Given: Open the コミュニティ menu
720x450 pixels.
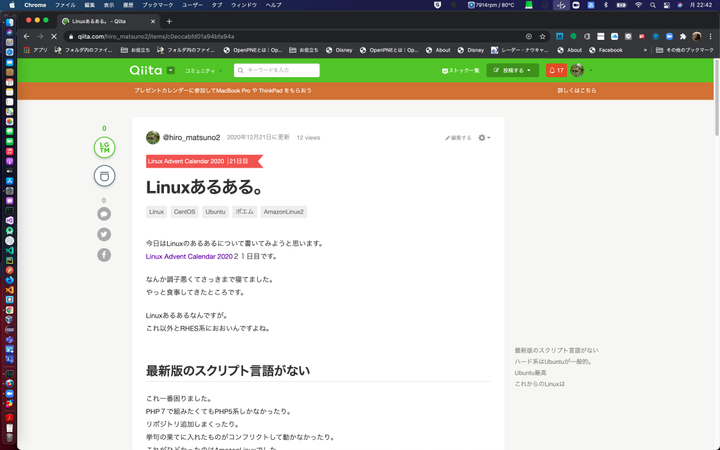Looking at the screenshot, I should click(x=203, y=71).
